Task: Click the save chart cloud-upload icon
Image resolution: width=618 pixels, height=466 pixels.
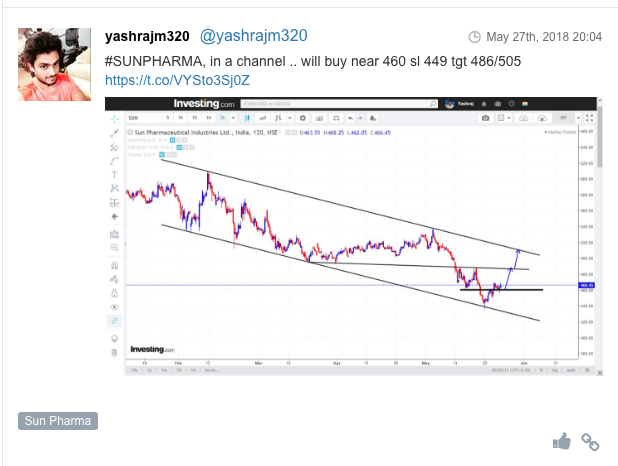Action: click(542, 118)
